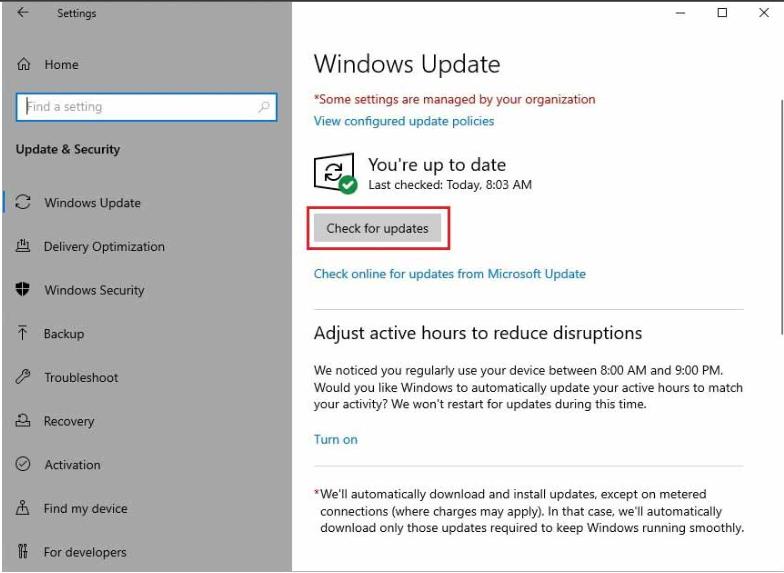
Task: Click the back arrow icon
Action: click(23, 13)
